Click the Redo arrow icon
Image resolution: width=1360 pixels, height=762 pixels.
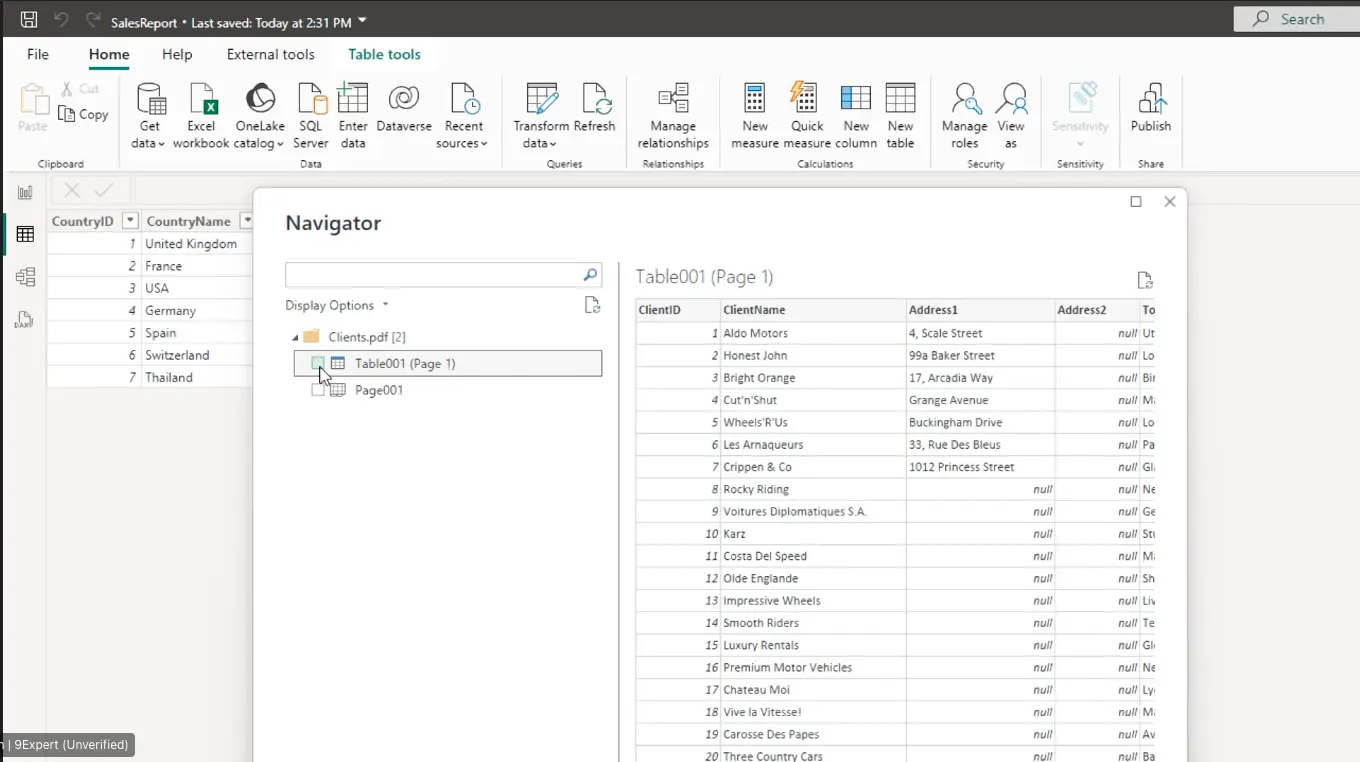click(x=93, y=19)
